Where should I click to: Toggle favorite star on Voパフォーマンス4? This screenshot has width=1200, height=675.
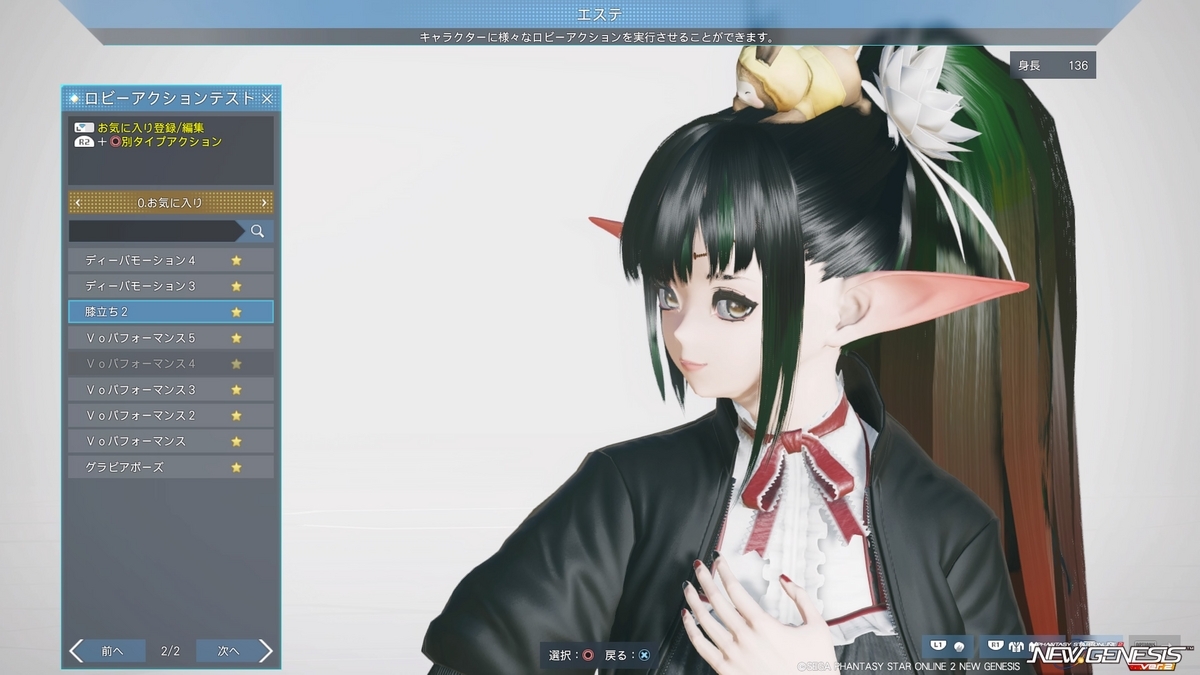point(237,364)
